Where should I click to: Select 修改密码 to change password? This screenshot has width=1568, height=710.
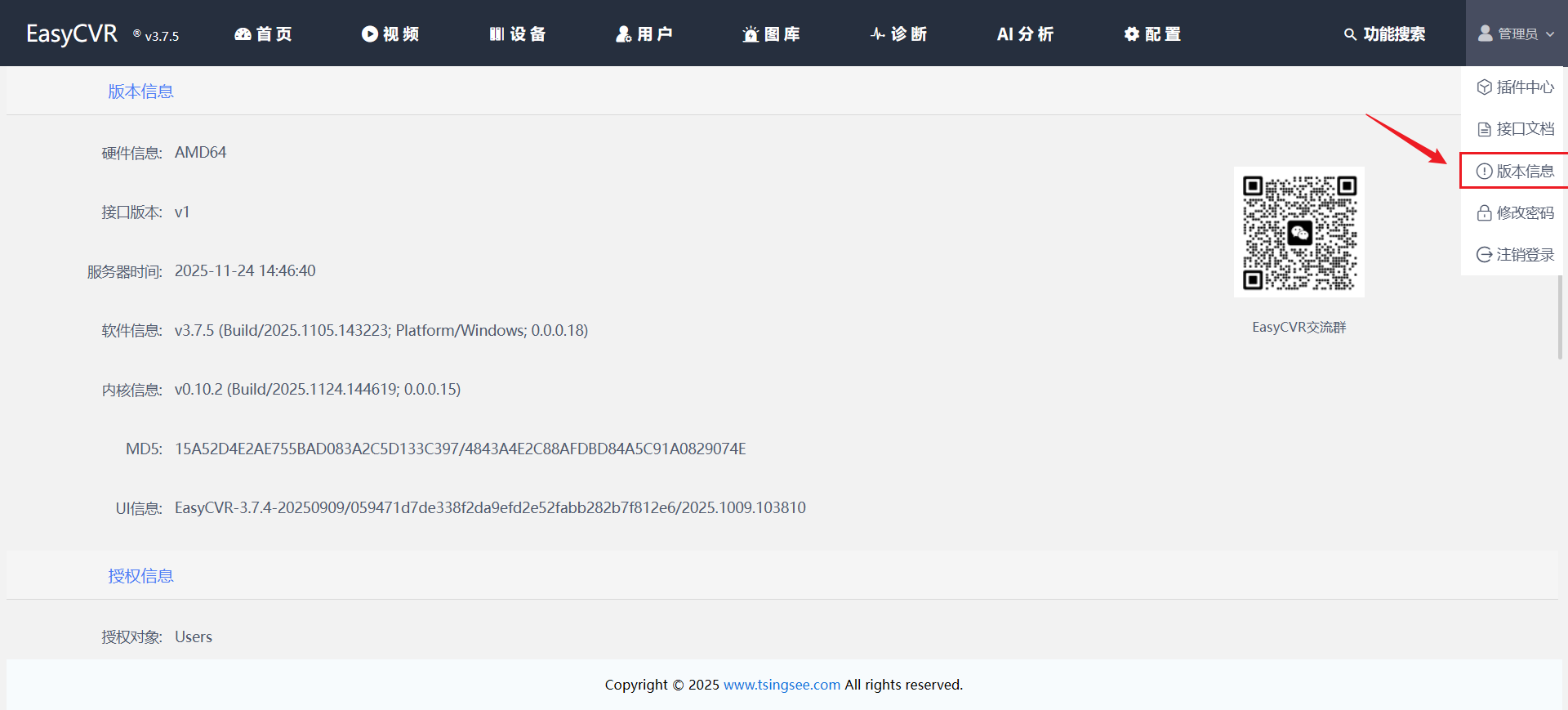(1515, 212)
